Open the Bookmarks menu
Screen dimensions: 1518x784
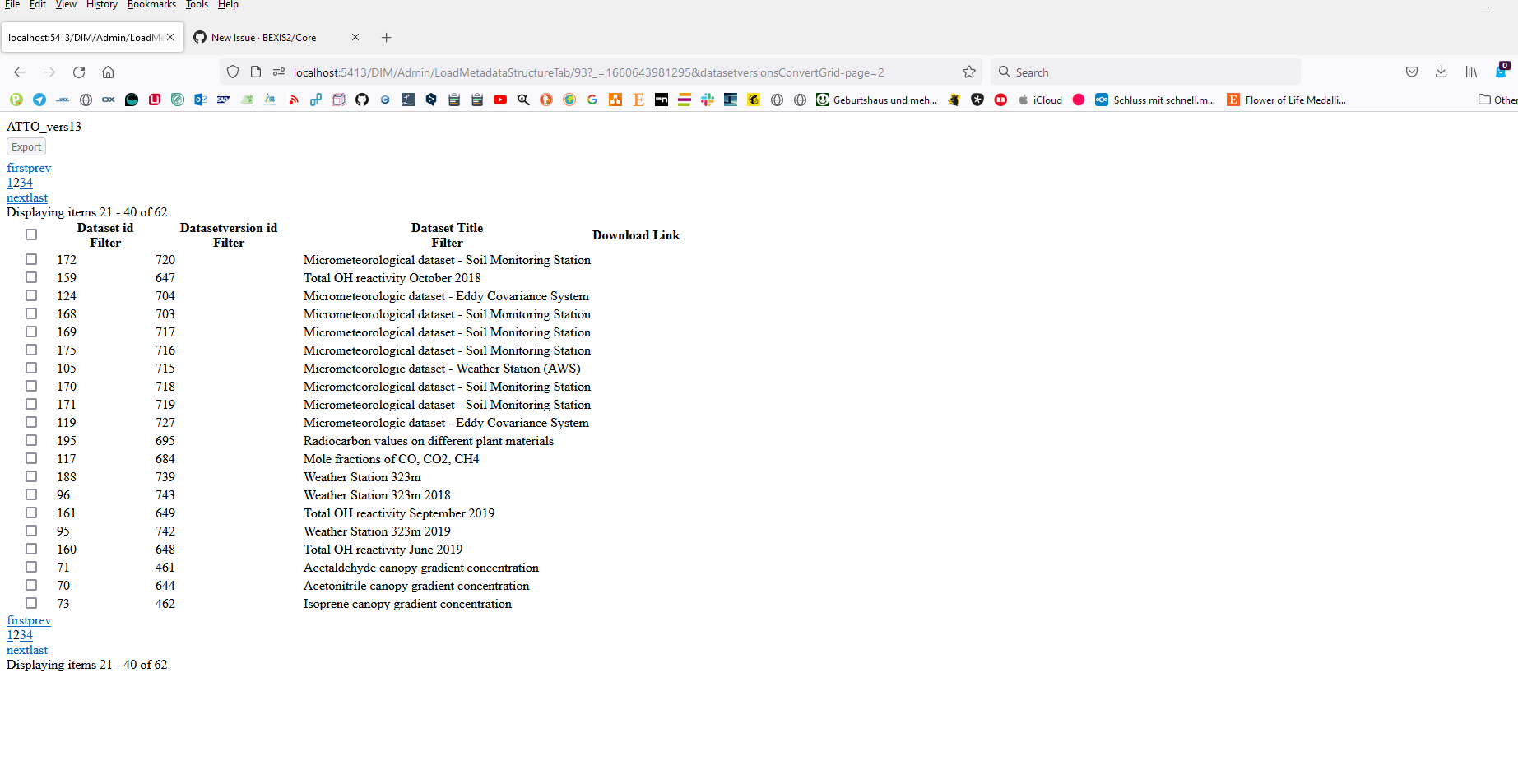(x=151, y=5)
